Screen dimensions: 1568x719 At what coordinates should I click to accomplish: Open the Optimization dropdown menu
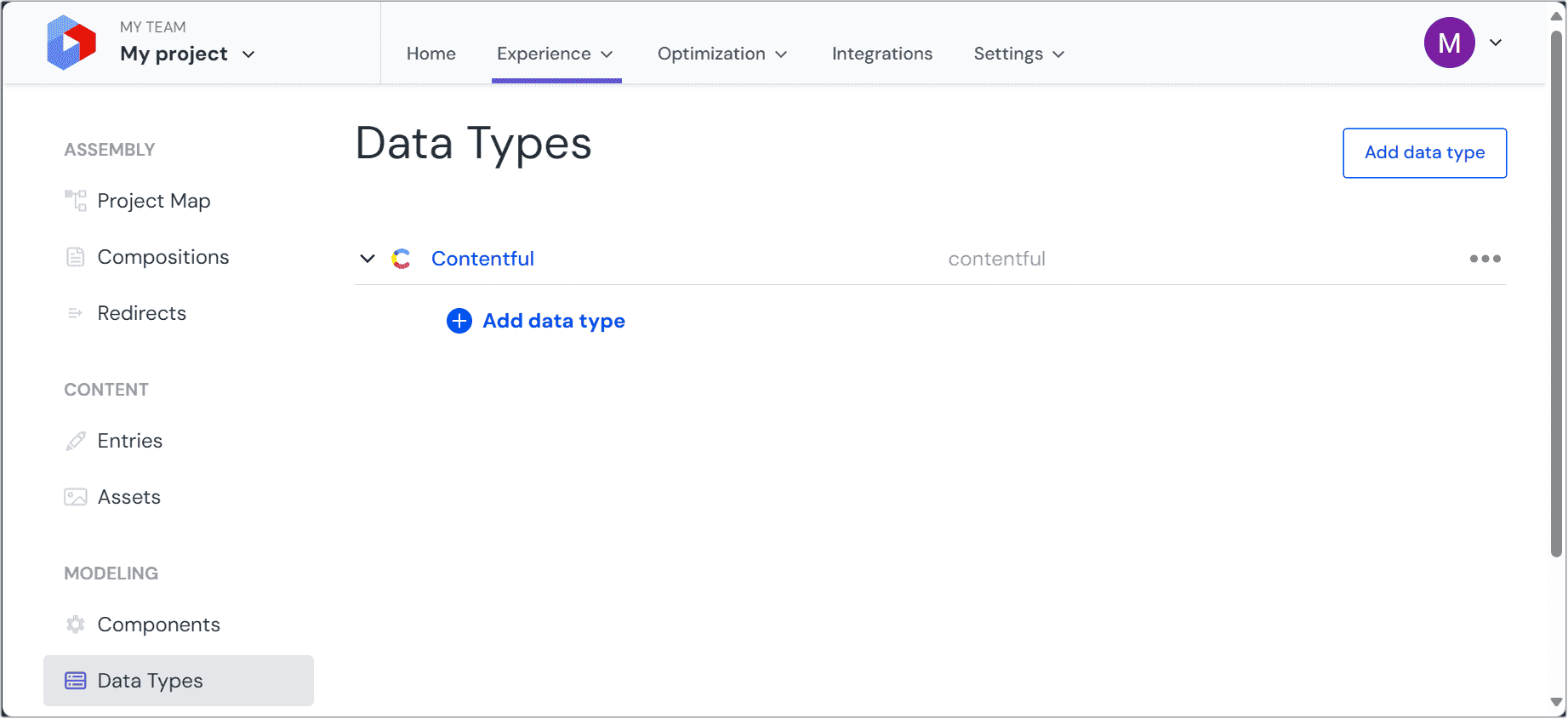(722, 54)
